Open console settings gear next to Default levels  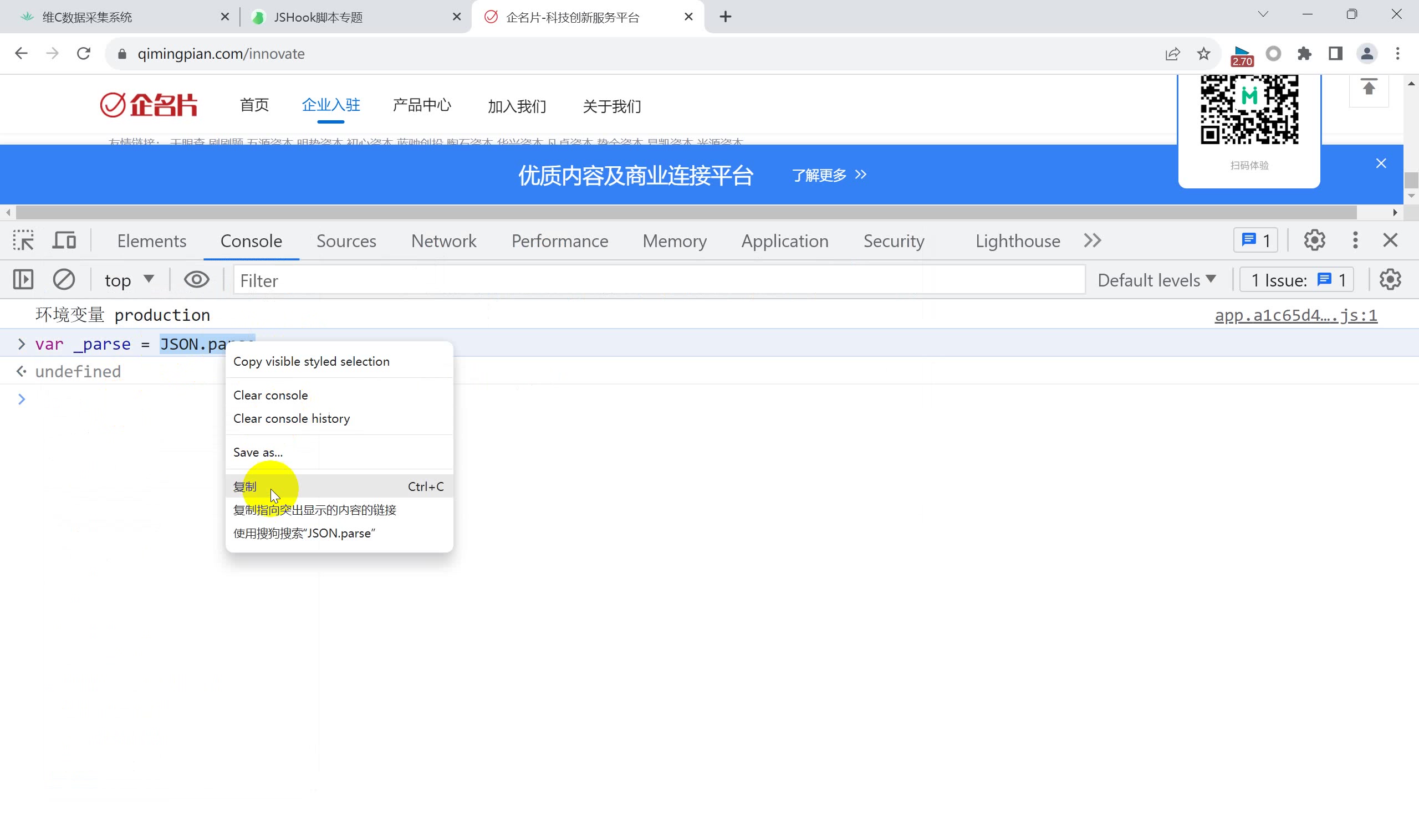click(1390, 279)
